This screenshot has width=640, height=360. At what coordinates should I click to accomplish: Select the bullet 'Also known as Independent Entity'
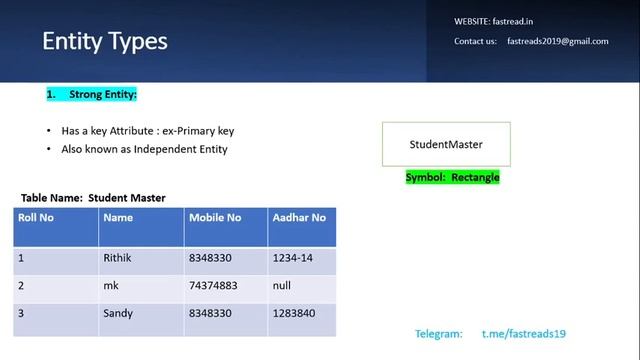tap(144, 149)
